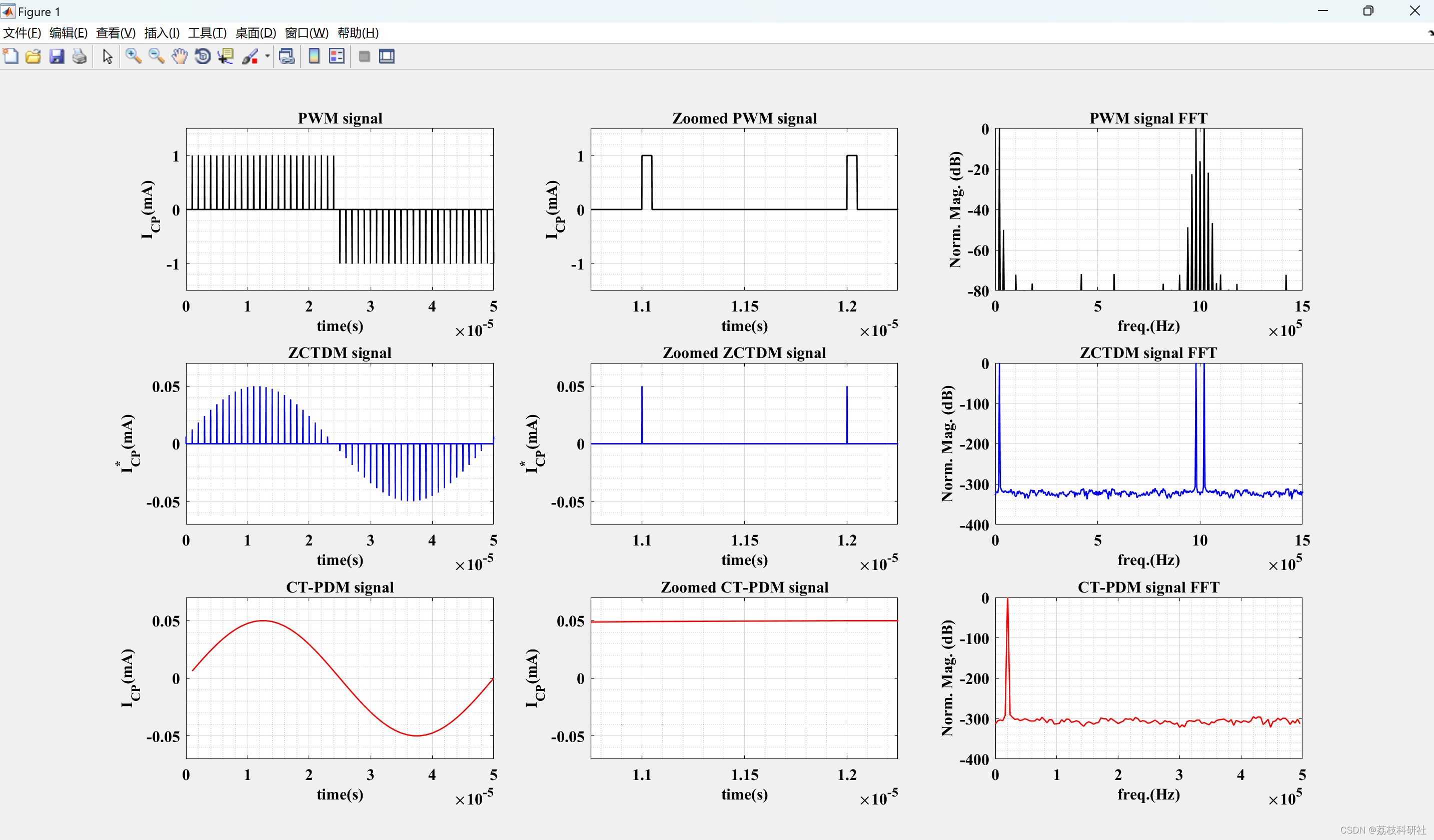This screenshot has height=840, width=1434.
Task: Click the Show Plot Tools button
Action: pos(387,56)
